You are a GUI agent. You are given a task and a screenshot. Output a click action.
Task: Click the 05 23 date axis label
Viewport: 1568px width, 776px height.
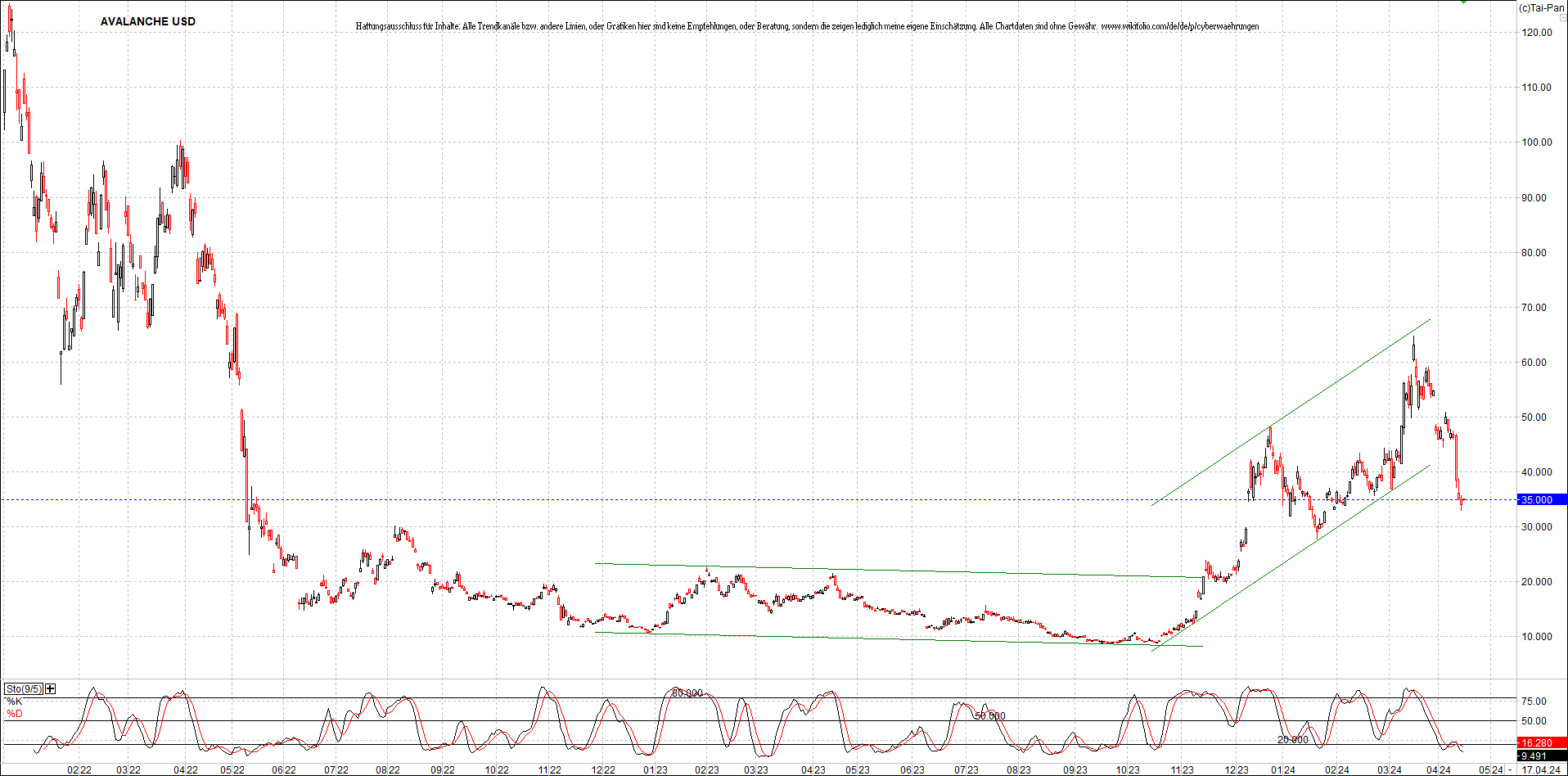pos(858,770)
